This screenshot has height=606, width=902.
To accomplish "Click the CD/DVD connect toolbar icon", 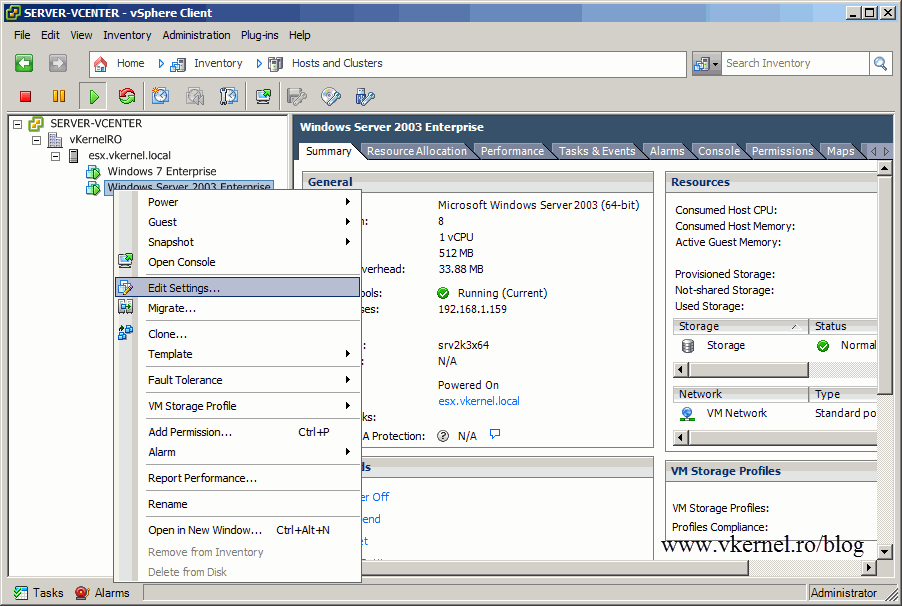I will 331,96.
